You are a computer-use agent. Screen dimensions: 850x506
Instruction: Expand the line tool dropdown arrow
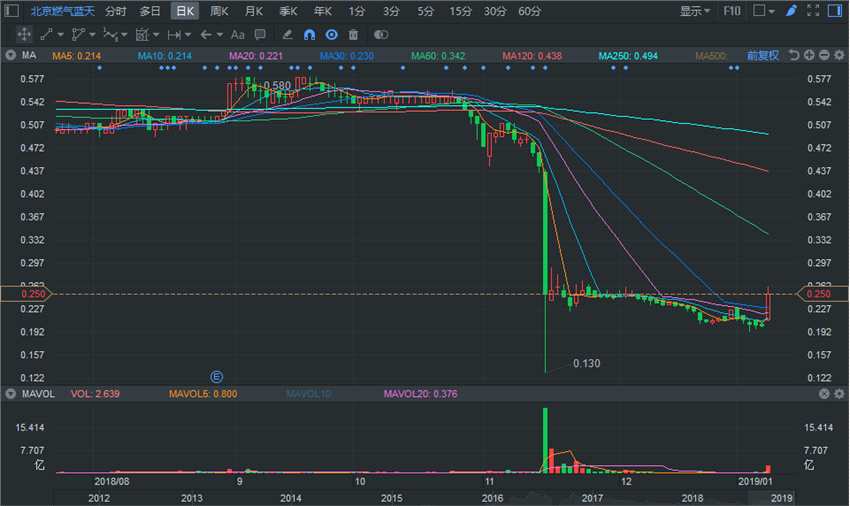pos(60,35)
